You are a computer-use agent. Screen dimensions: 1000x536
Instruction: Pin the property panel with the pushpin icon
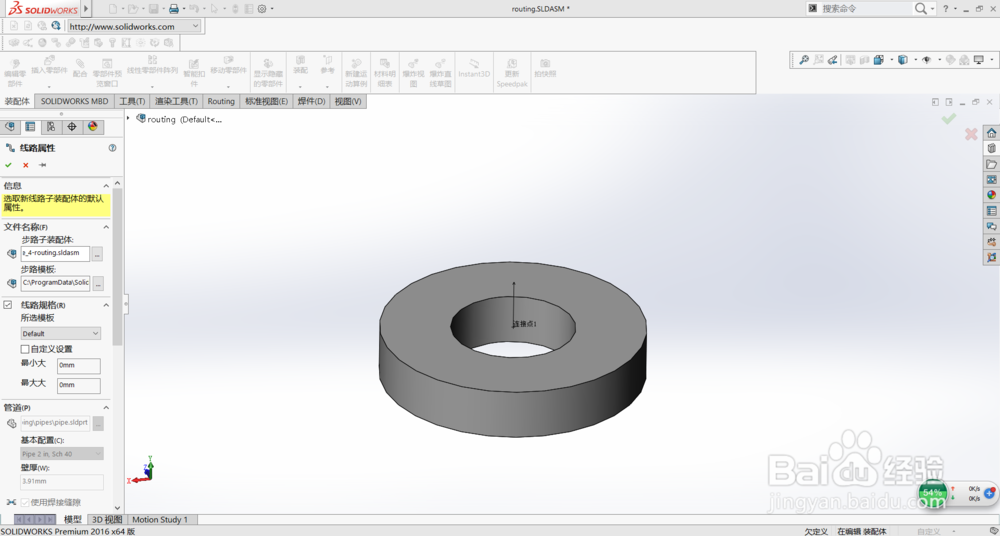pos(43,165)
